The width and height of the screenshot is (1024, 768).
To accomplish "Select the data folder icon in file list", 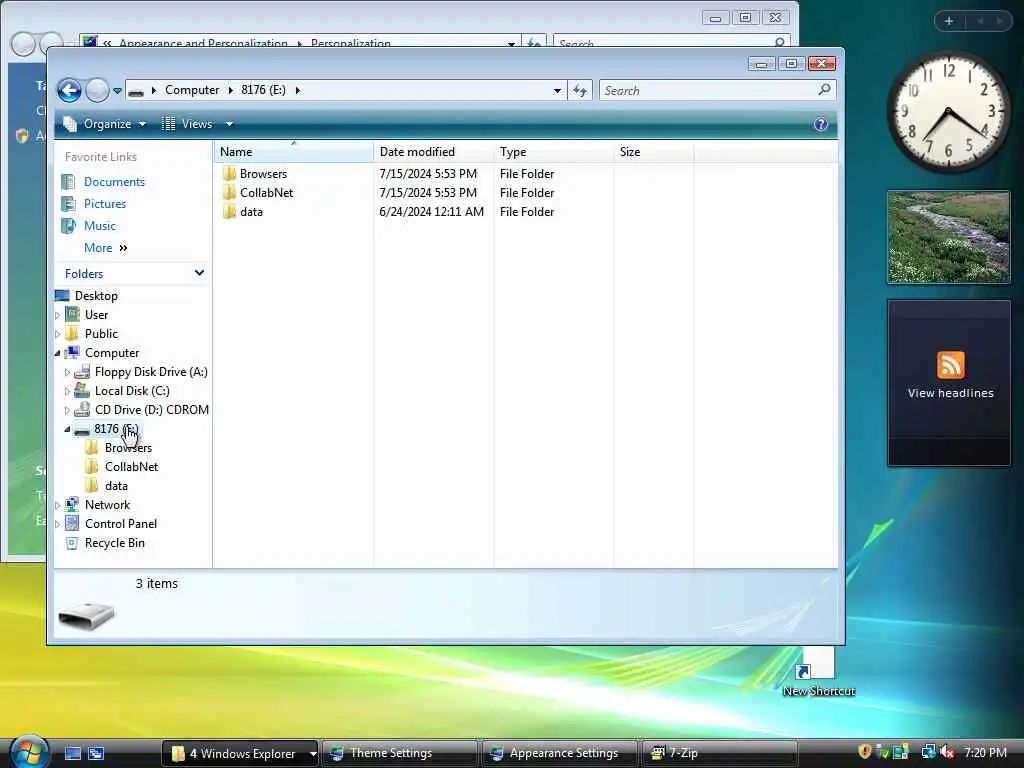I will click(x=229, y=212).
